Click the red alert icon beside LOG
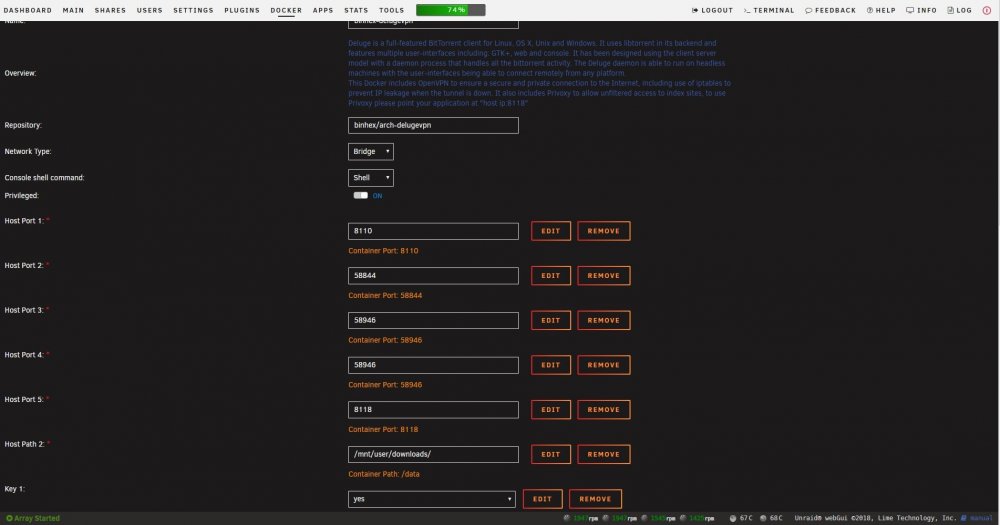The height and width of the screenshot is (525, 1000). (987, 10)
